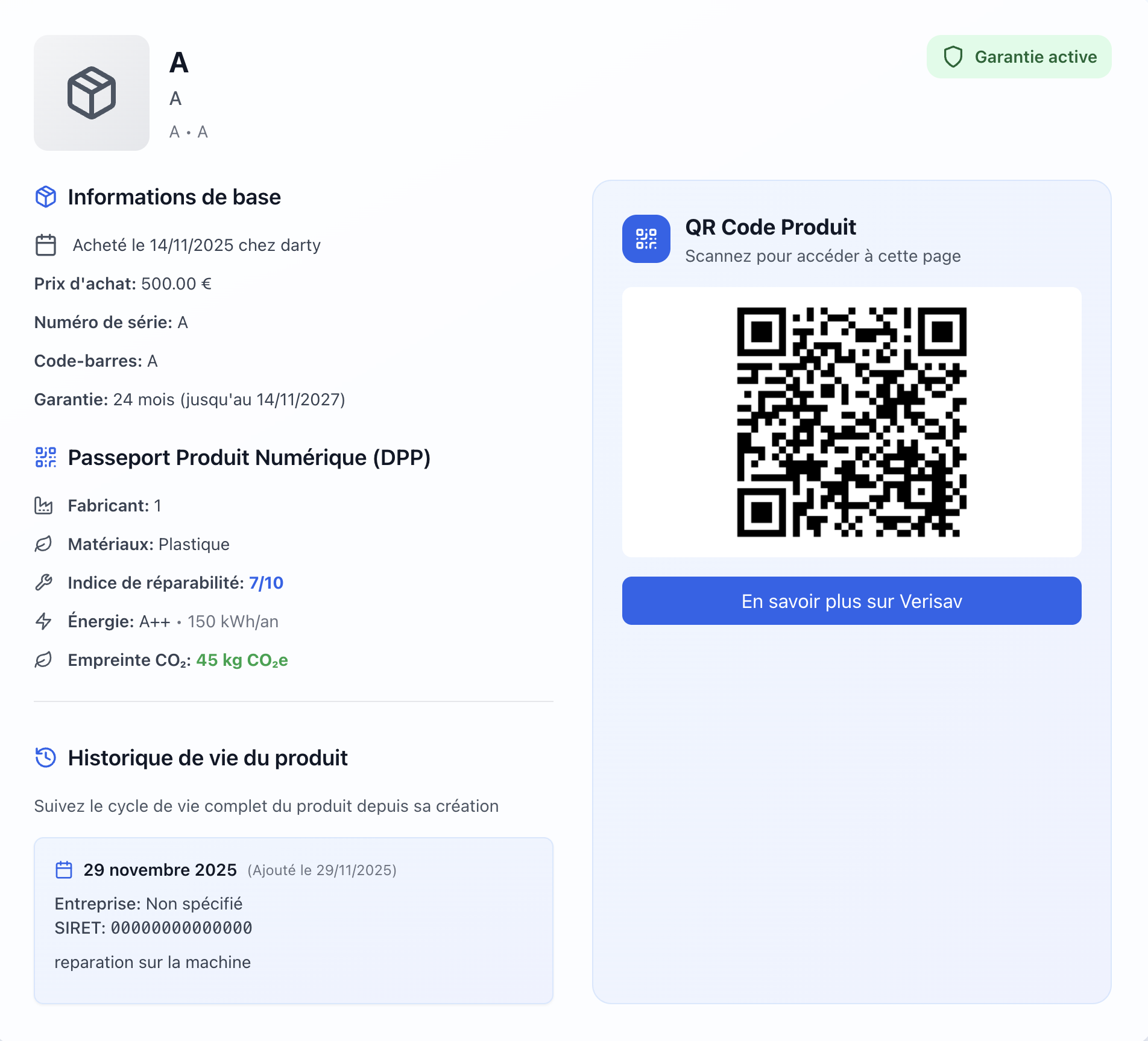This screenshot has width=1148, height=1041.
Task: Click the 45 kg CO₂e value
Action: coord(242,660)
